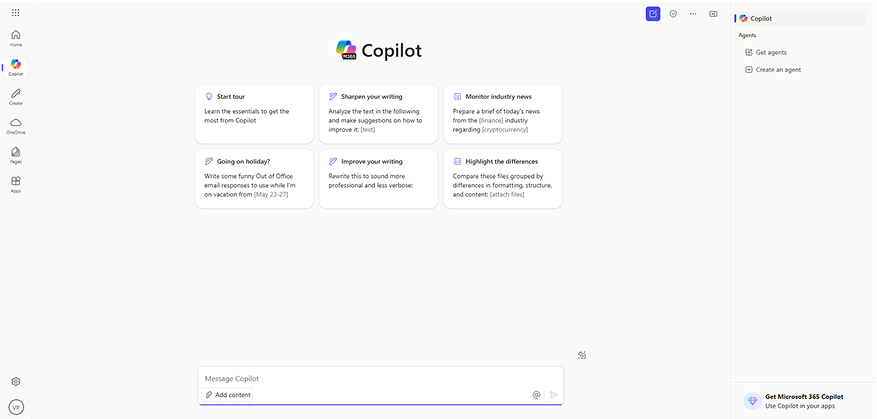Image resolution: width=877 pixels, height=419 pixels.
Task: Click the [attach files] placeholder text
Action: pos(507,195)
